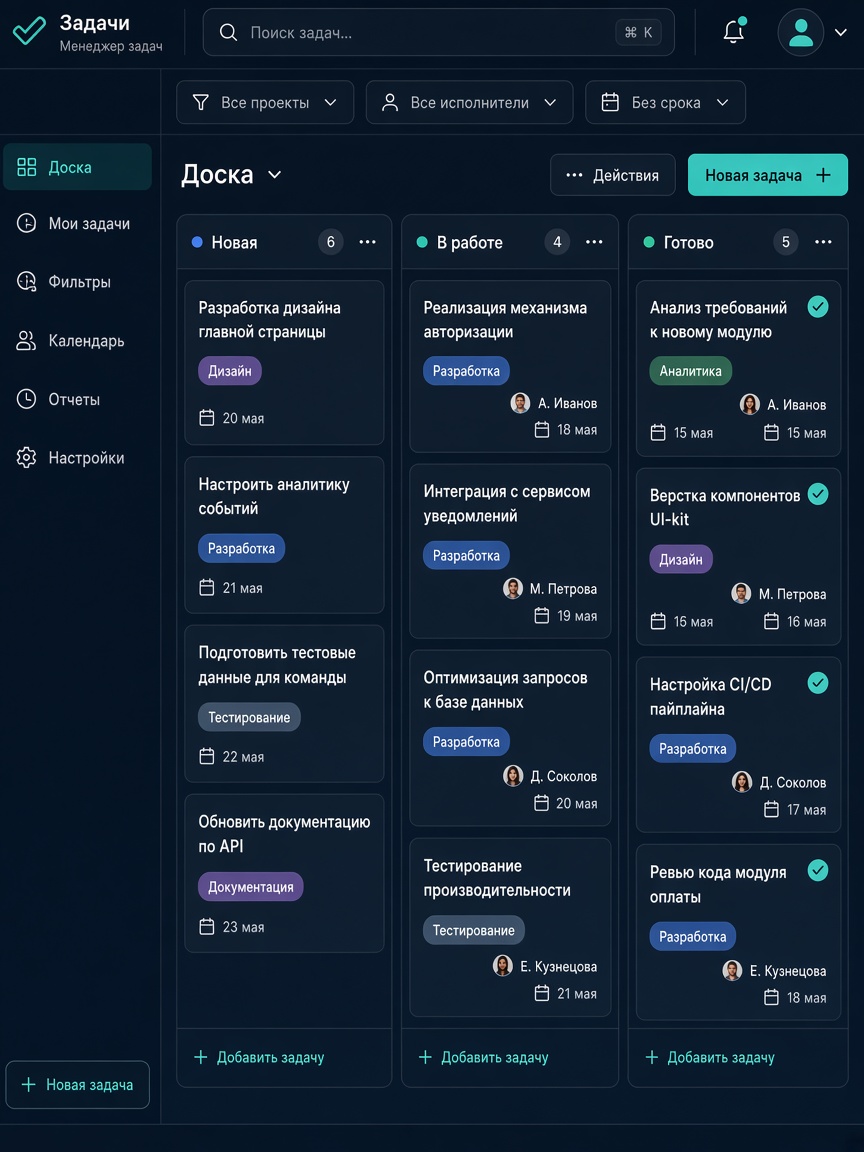
Task: Add a task to the В работе column
Action: tap(483, 1057)
